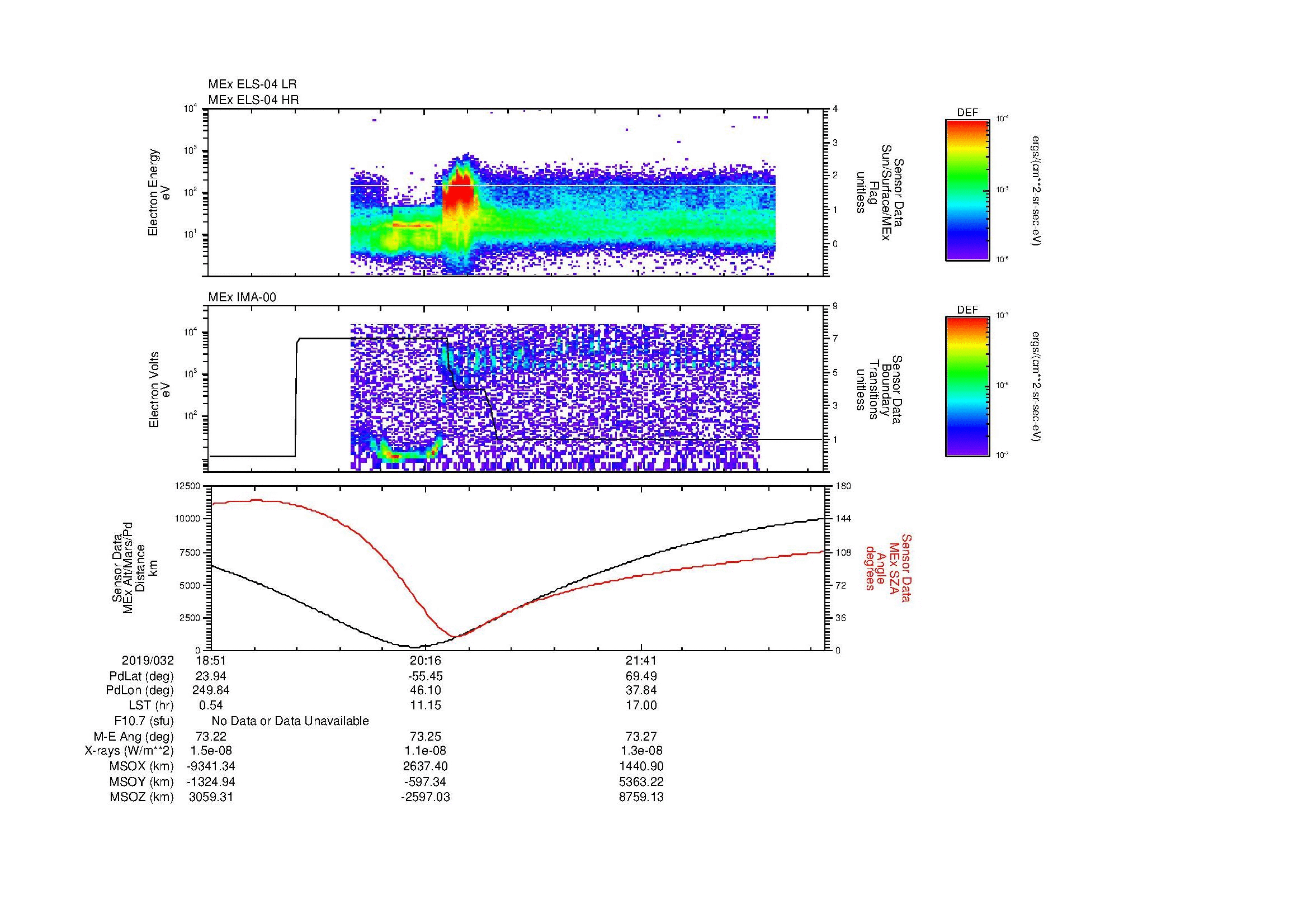The height and width of the screenshot is (924, 1308).
Task: Click the PdLat value '-55.45'
Action: [426, 676]
